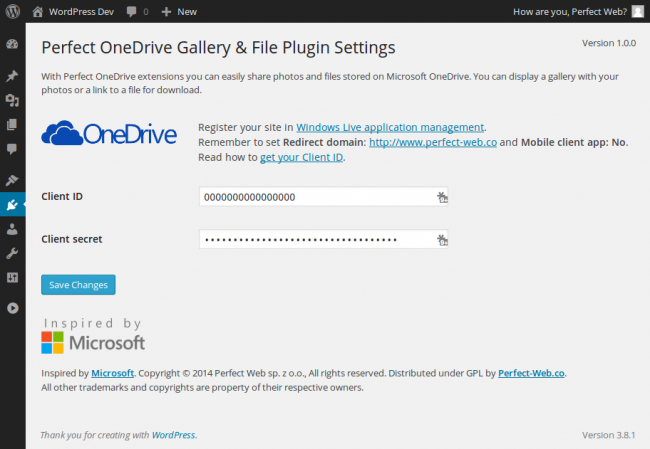
Task: Click the home icon beside WordPress Dev
Action: click(x=38, y=12)
